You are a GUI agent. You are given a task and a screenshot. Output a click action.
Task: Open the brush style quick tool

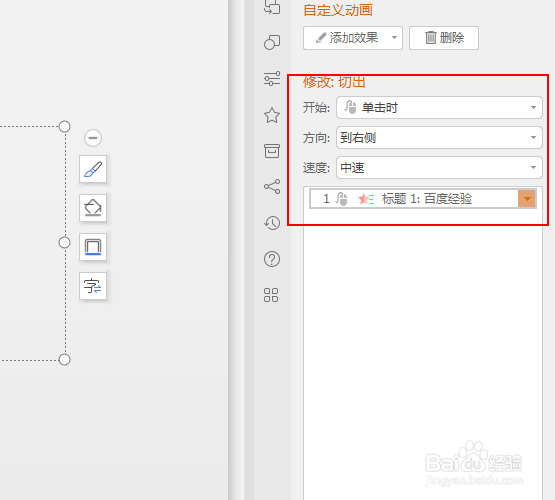click(93, 169)
